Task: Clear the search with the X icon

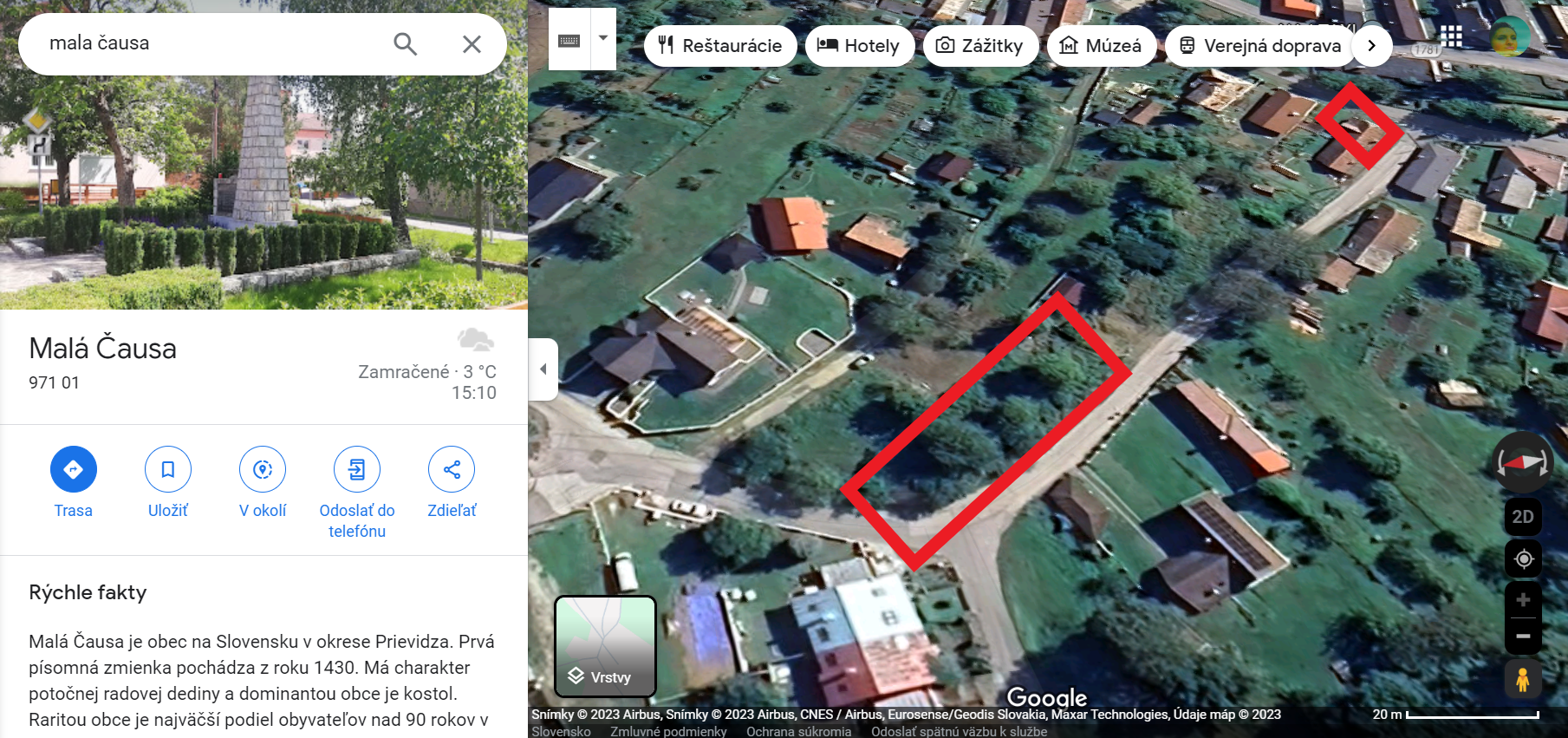Action: 472,43
